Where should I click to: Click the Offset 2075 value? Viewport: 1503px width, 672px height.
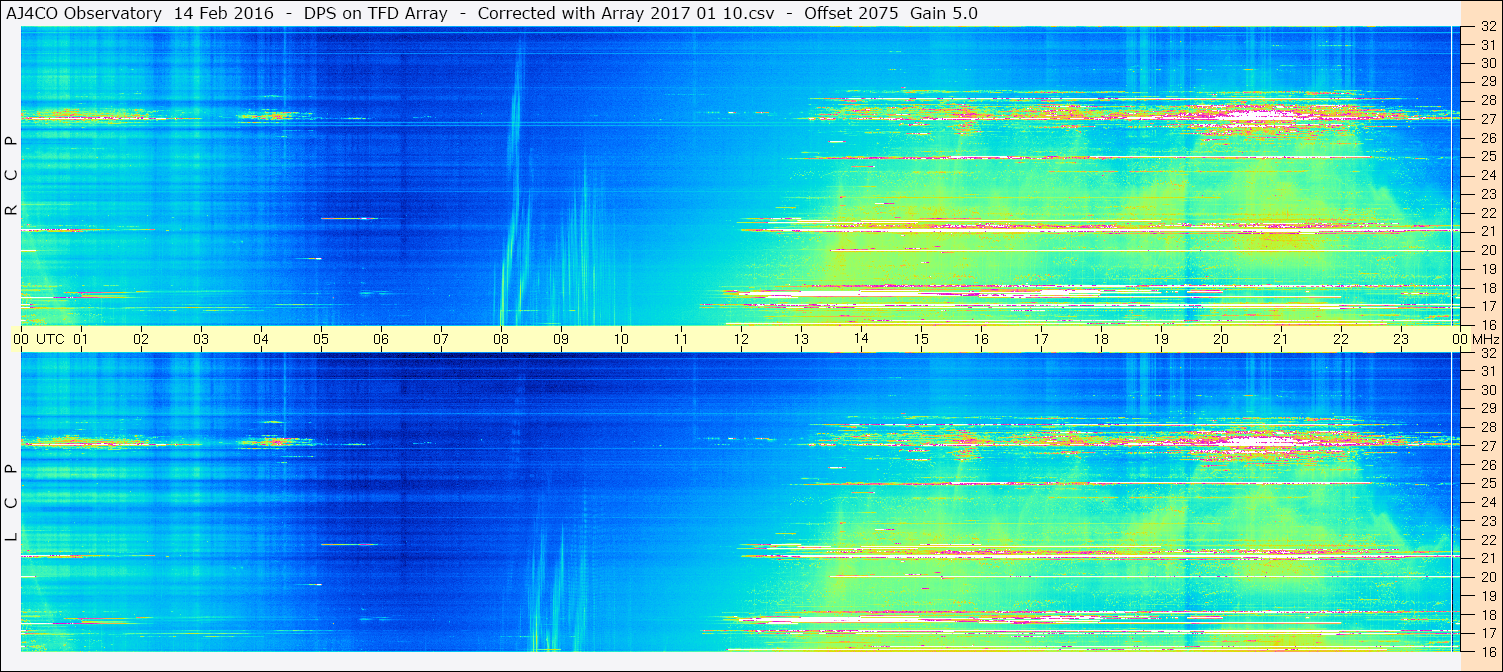pyautogui.click(x=850, y=13)
